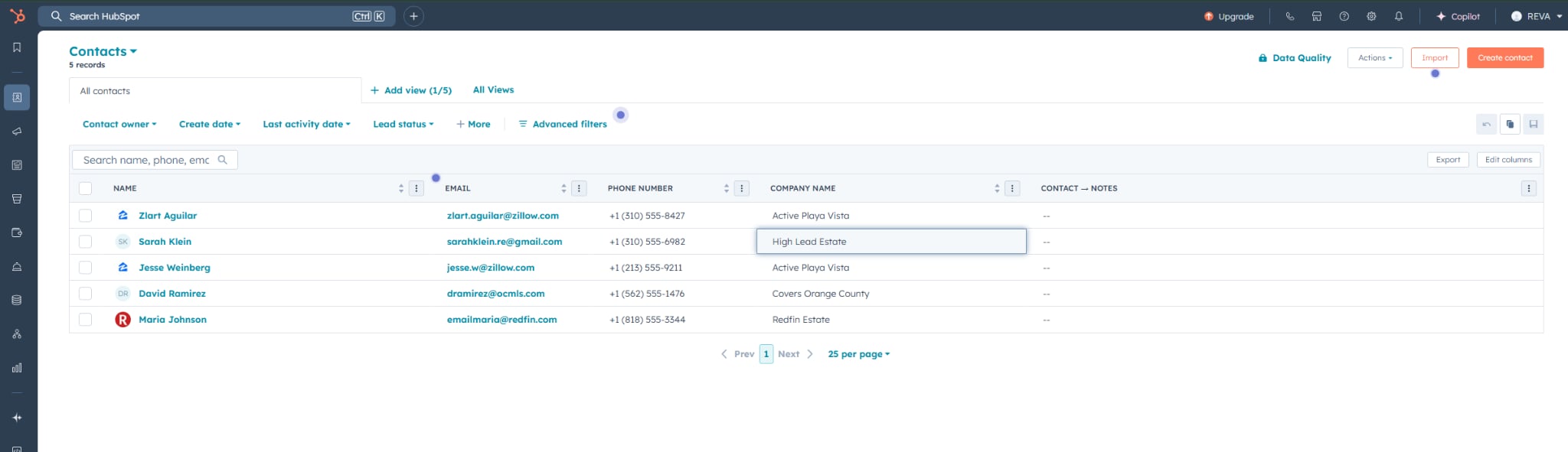
Task: Change the 25 per page dropdown
Action: pos(858,354)
